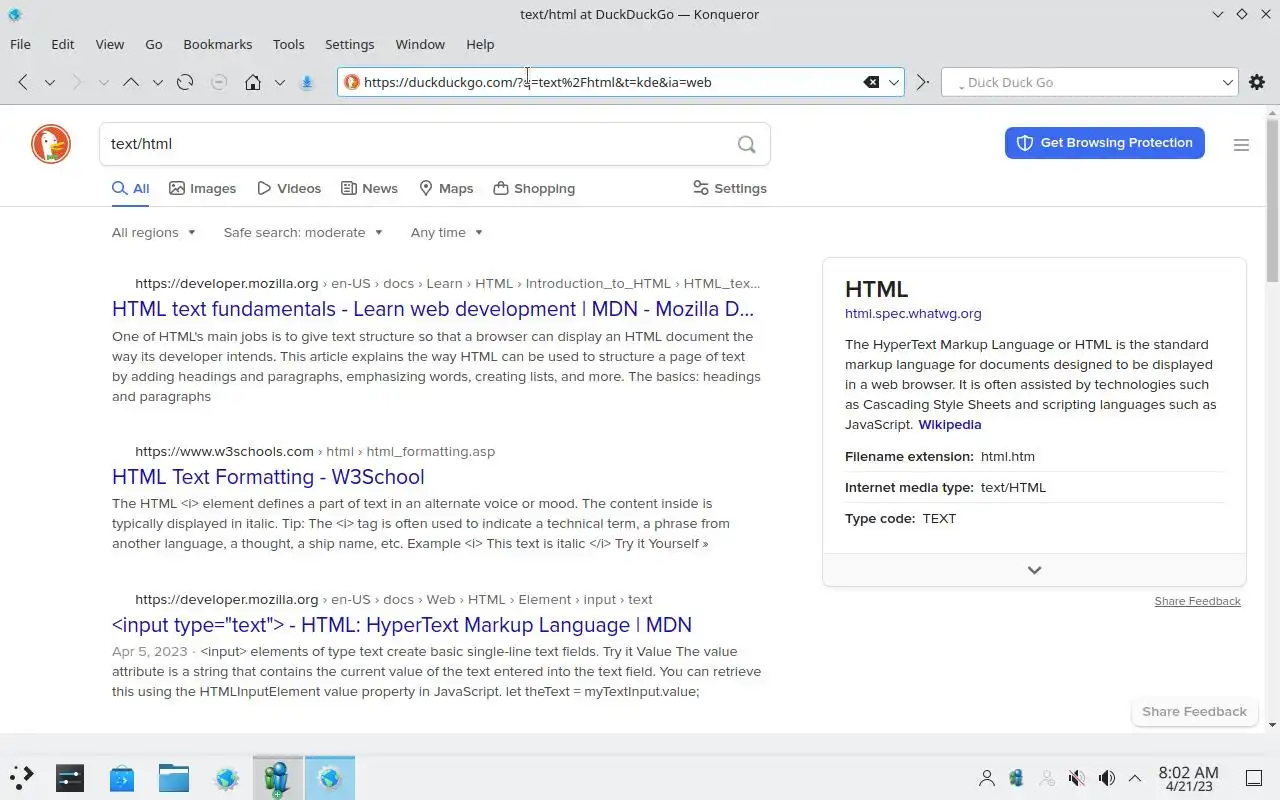Click the show desktop taskbar button

tap(1253, 777)
